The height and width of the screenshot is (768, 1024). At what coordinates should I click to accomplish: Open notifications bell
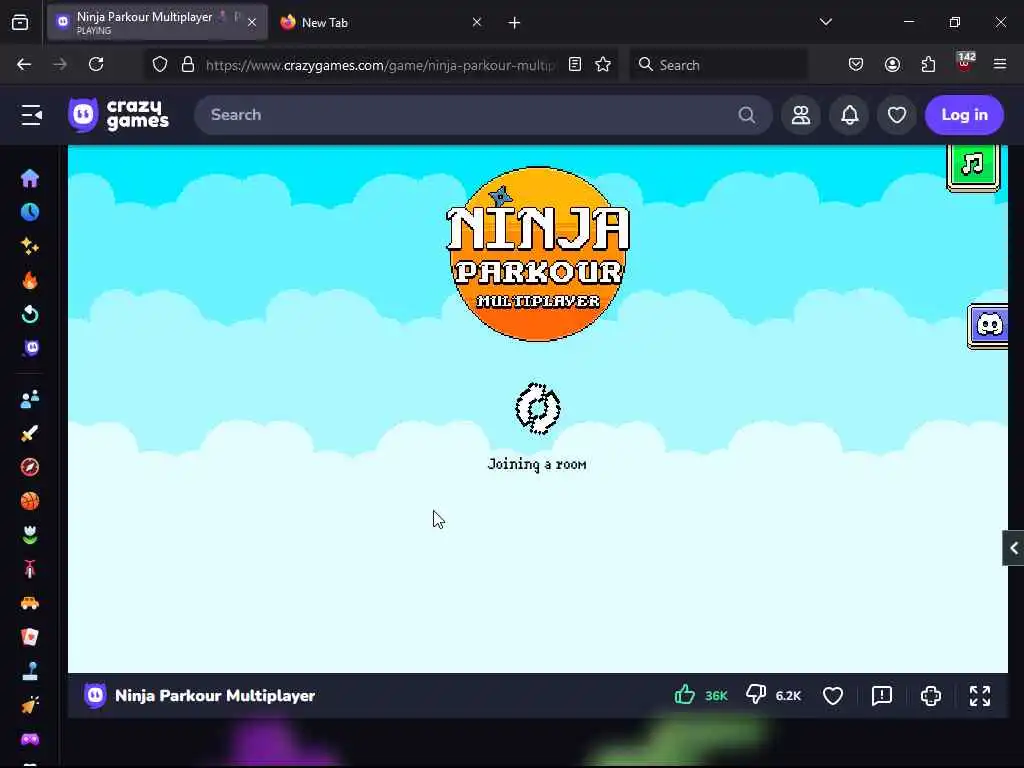pos(850,115)
